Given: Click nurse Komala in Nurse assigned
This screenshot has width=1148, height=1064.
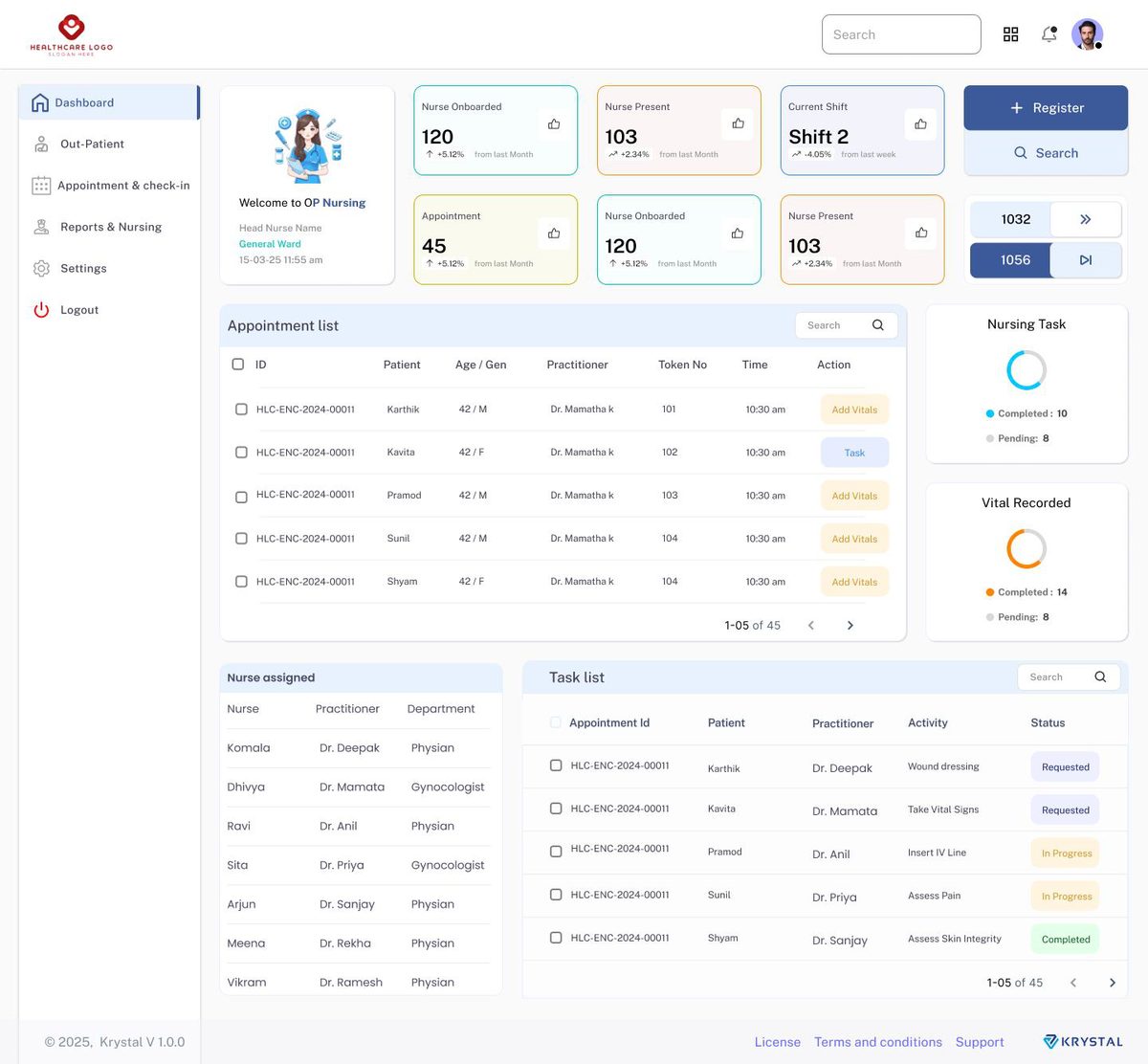Looking at the screenshot, I should point(249,747).
